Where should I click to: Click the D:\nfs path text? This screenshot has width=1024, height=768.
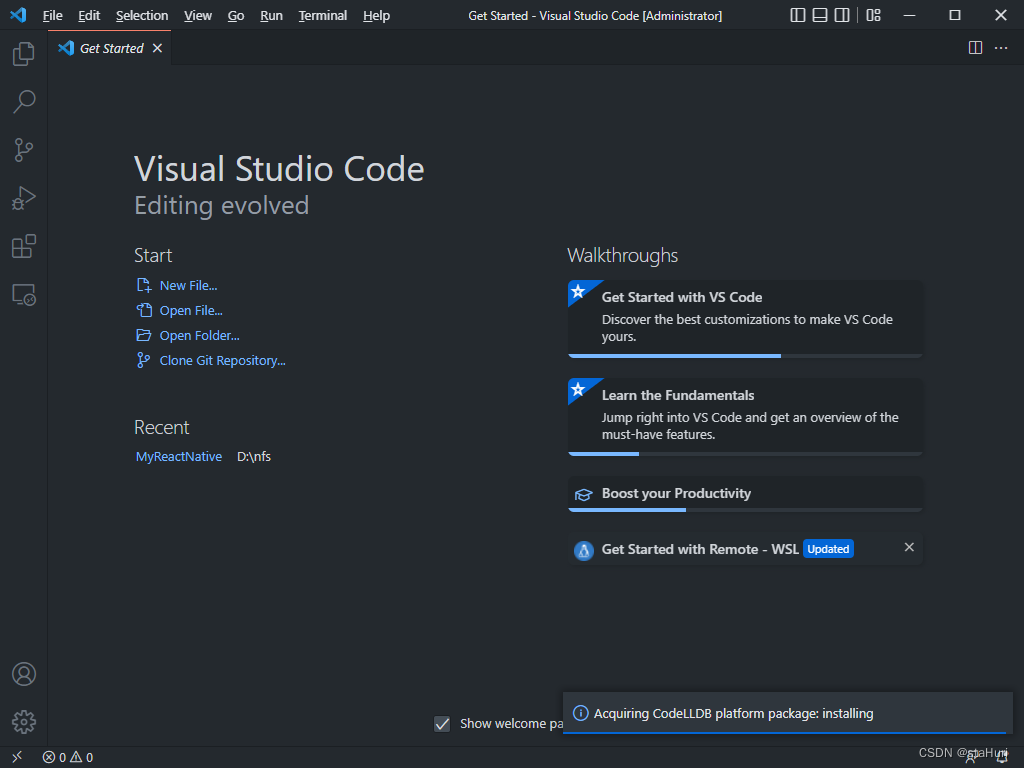[253, 456]
